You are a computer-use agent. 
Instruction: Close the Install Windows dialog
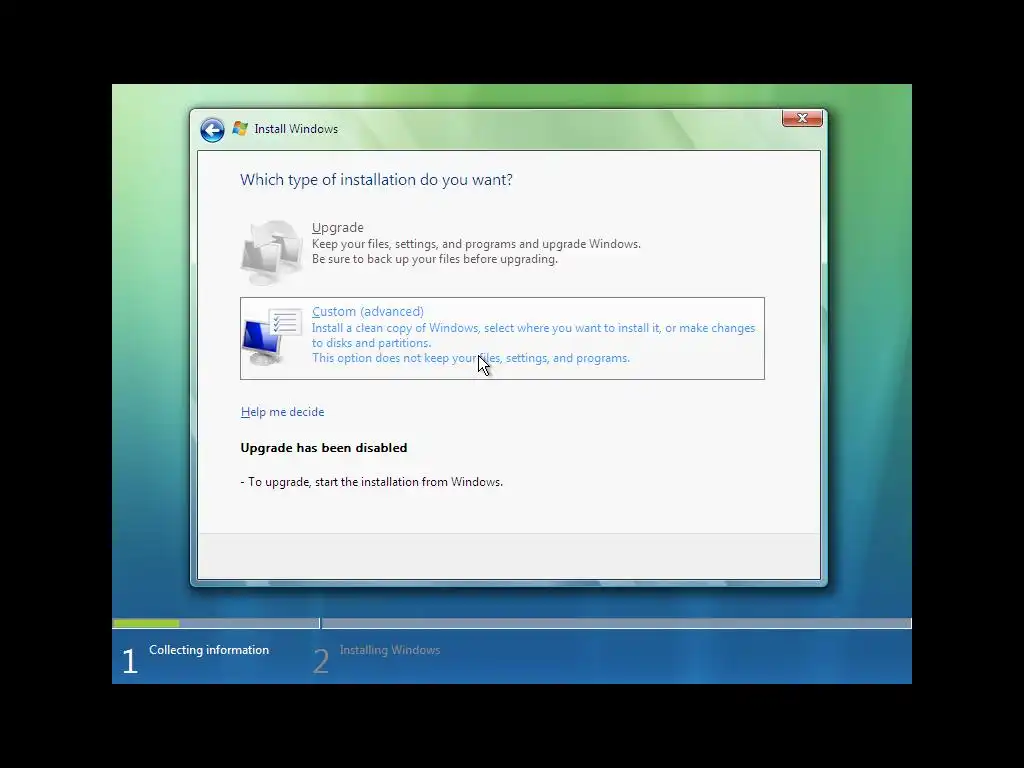tap(802, 118)
